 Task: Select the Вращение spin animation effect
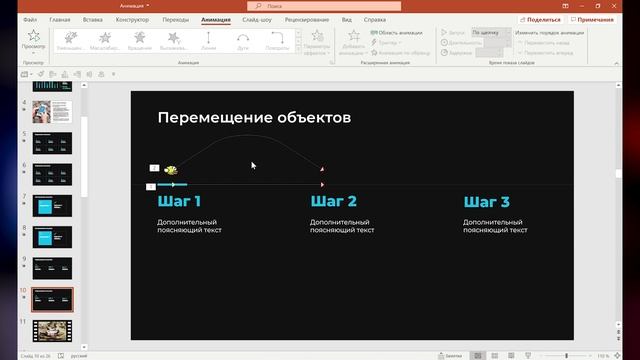click(140, 41)
